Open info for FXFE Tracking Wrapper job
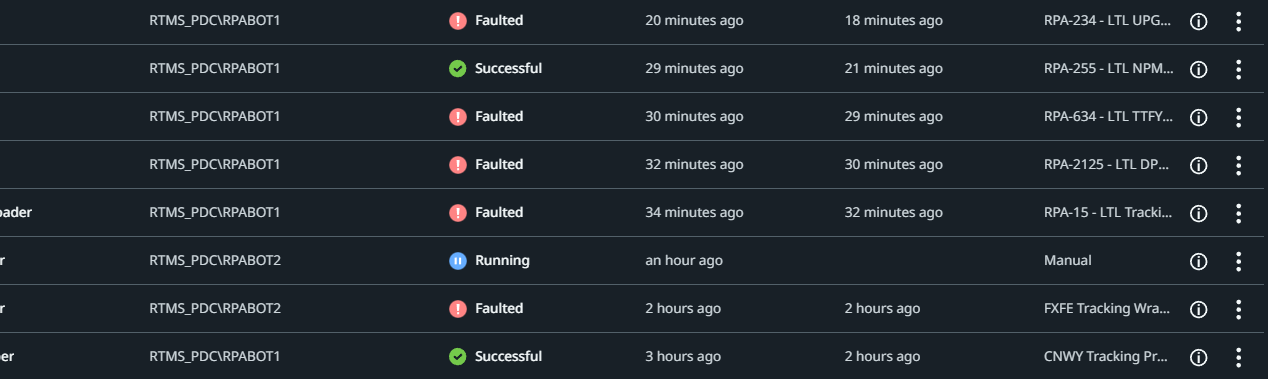Screen dimensions: 1268x379 (x=1198, y=309)
